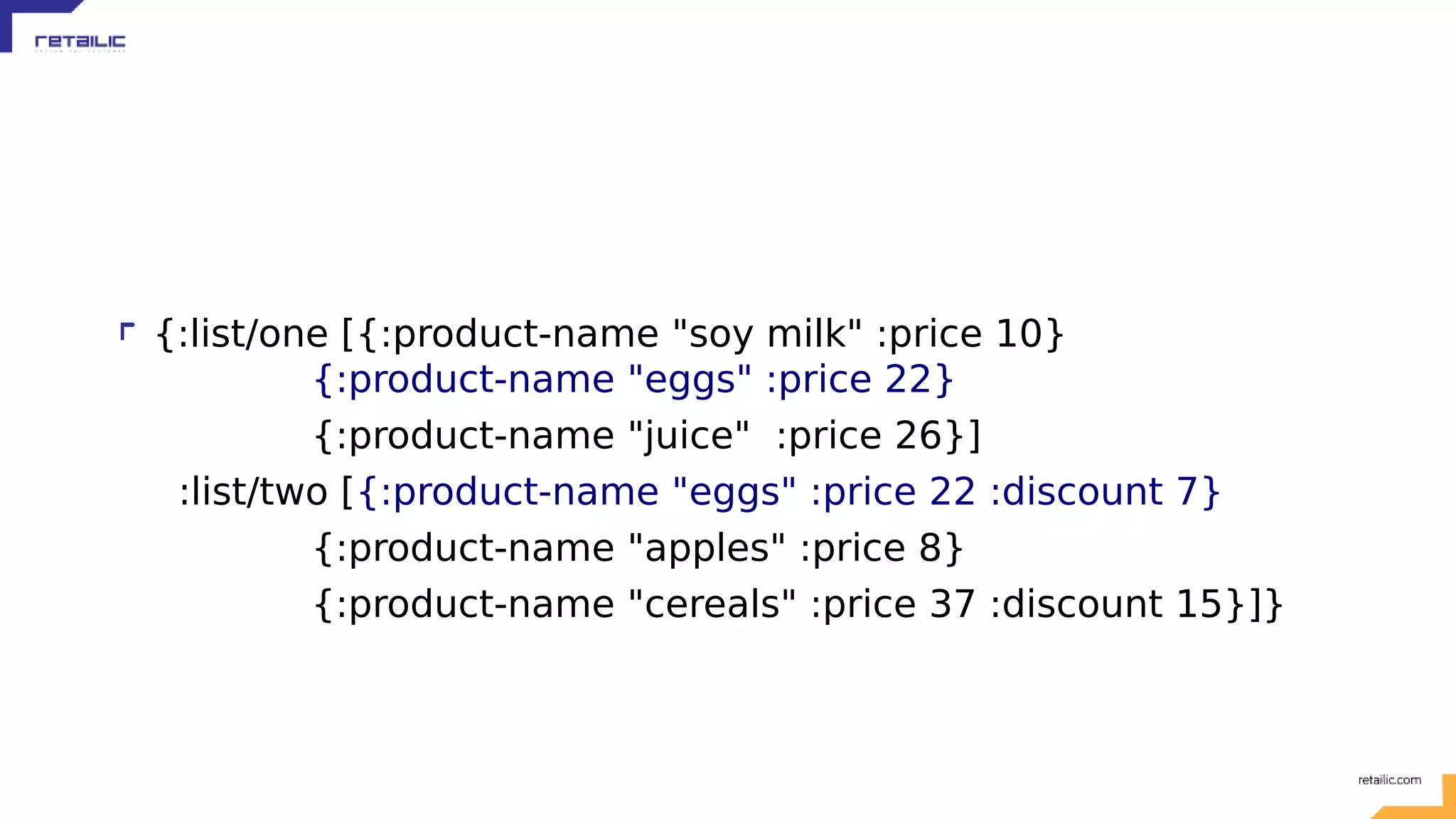This screenshot has width=1456, height=819.
Task: Click the :list/one keyword
Action: click(x=252, y=334)
